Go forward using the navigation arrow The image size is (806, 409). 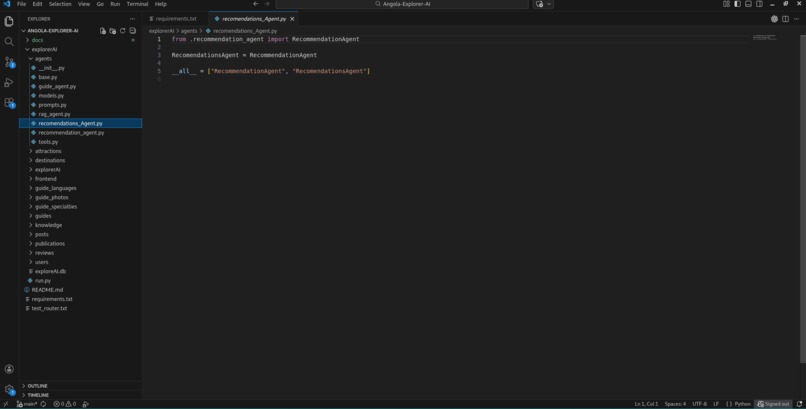pos(267,4)
